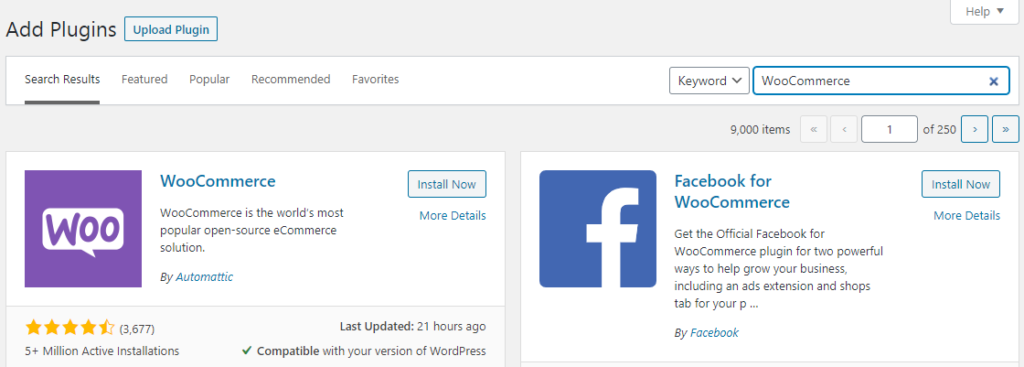Click the Upload Plugin button
1024x367 pixels.
171,29
